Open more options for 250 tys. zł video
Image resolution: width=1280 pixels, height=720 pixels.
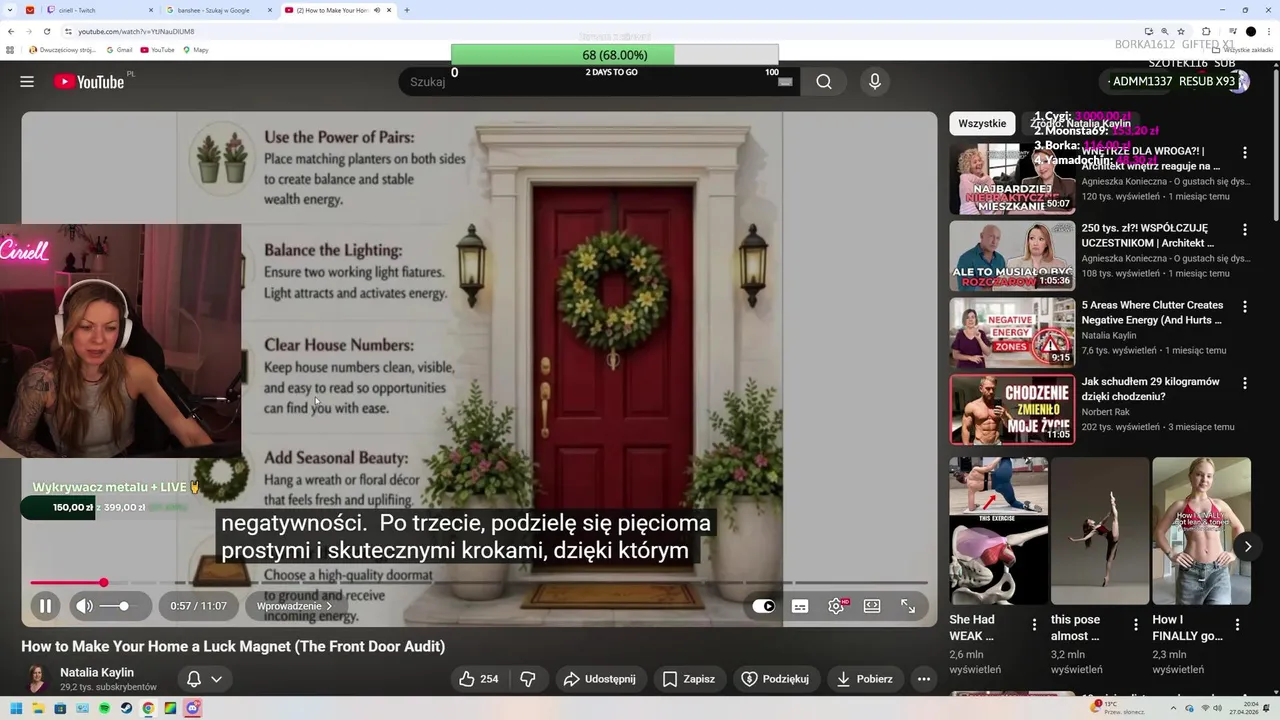(1245, 230)
